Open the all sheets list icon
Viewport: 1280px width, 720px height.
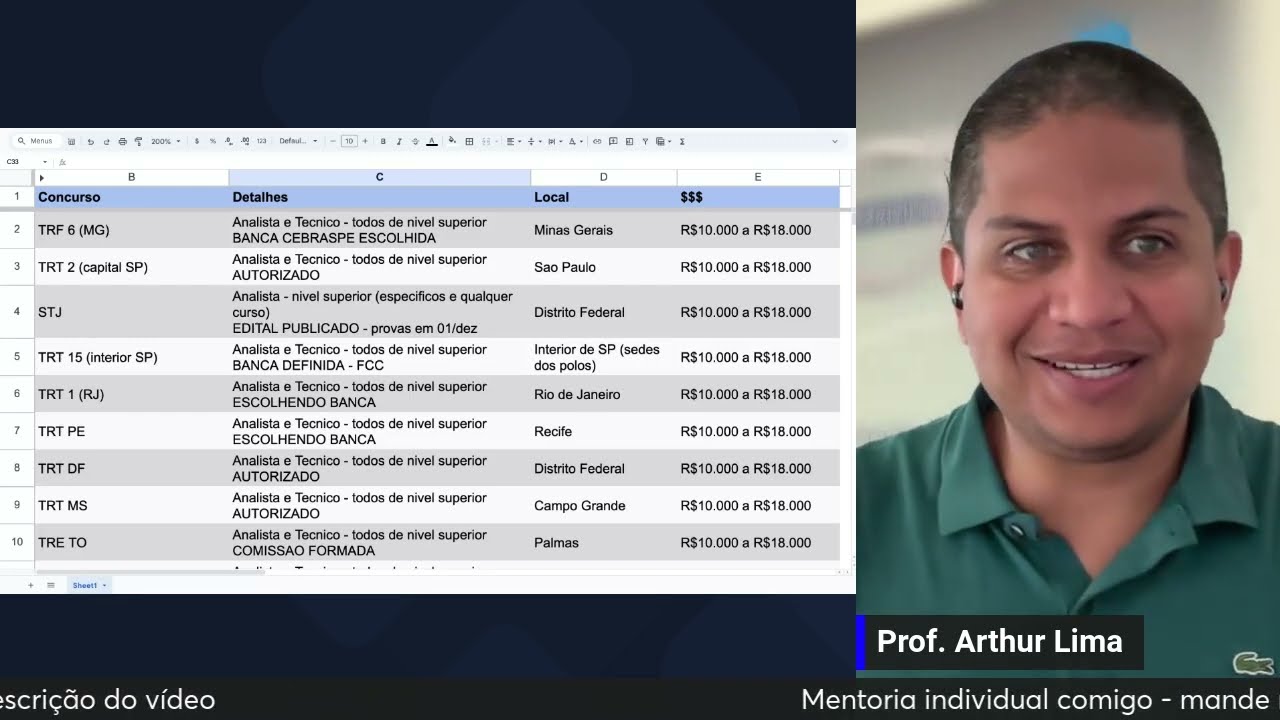(50, 585)
